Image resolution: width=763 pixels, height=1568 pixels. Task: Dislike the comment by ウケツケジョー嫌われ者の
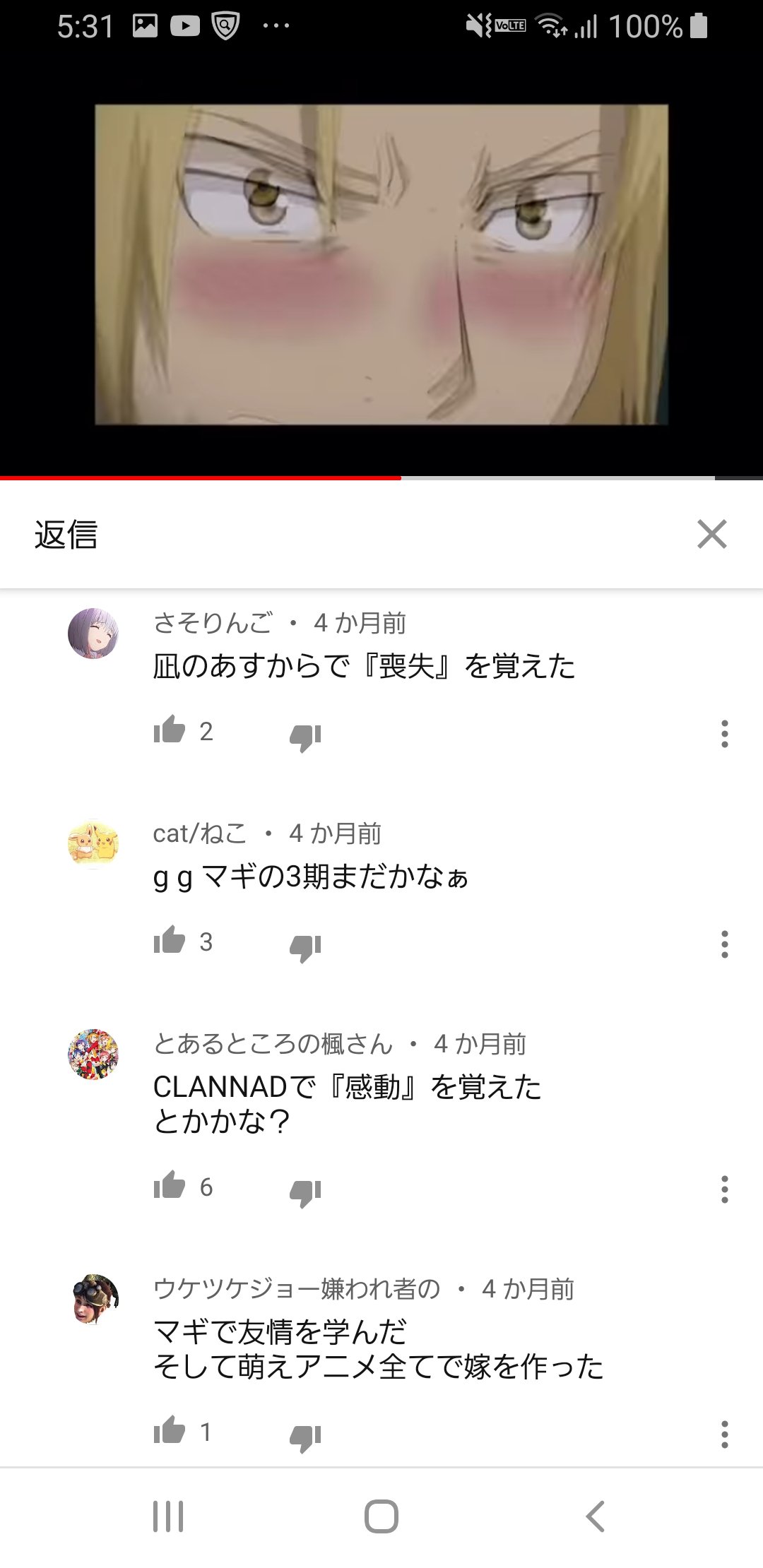click(x=305, y=1437)
